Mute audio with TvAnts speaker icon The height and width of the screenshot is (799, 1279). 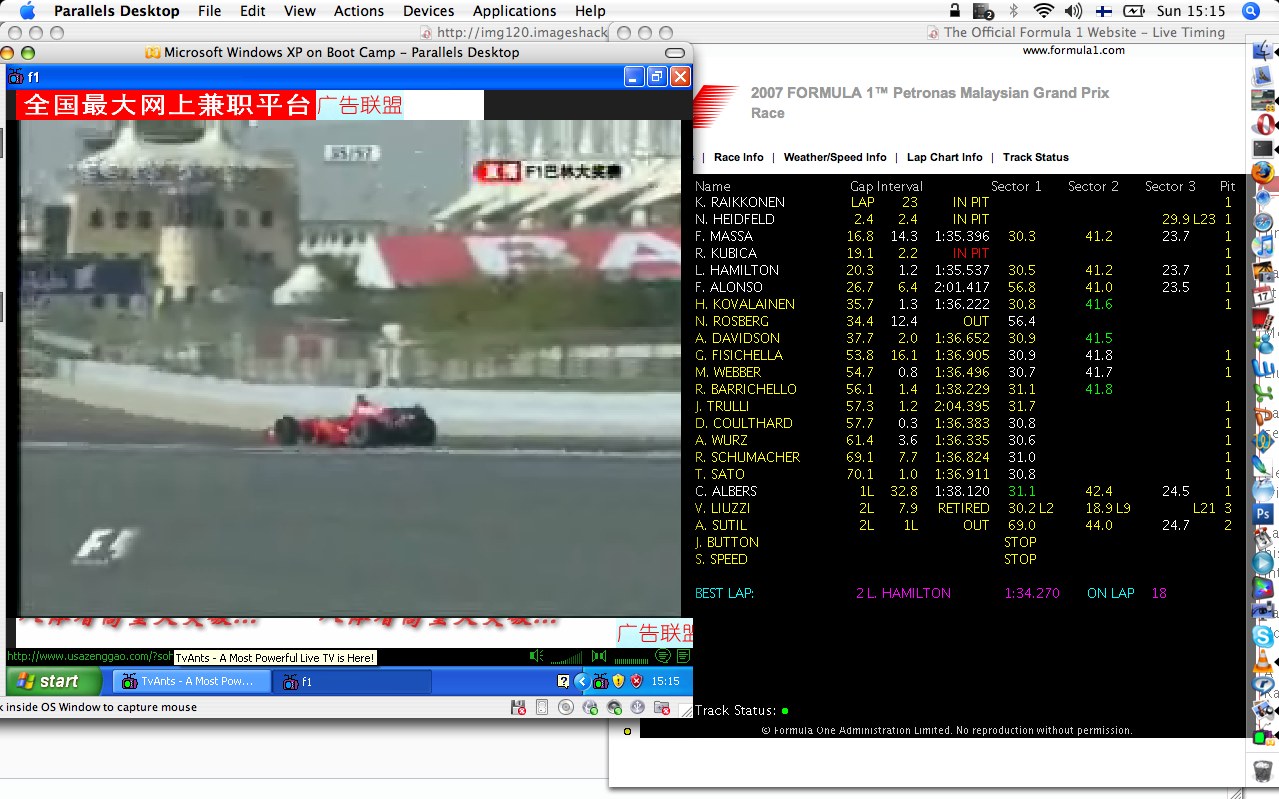(536, 656)
